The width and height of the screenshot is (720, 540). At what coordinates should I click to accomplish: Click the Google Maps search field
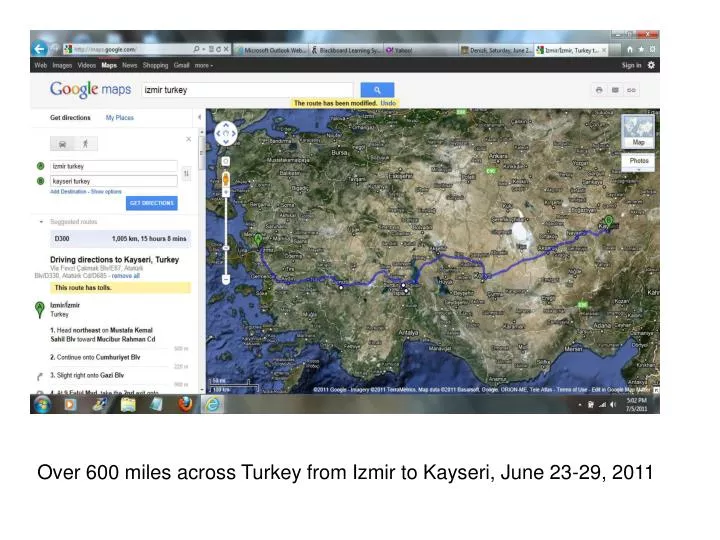(x=248, y=90)
